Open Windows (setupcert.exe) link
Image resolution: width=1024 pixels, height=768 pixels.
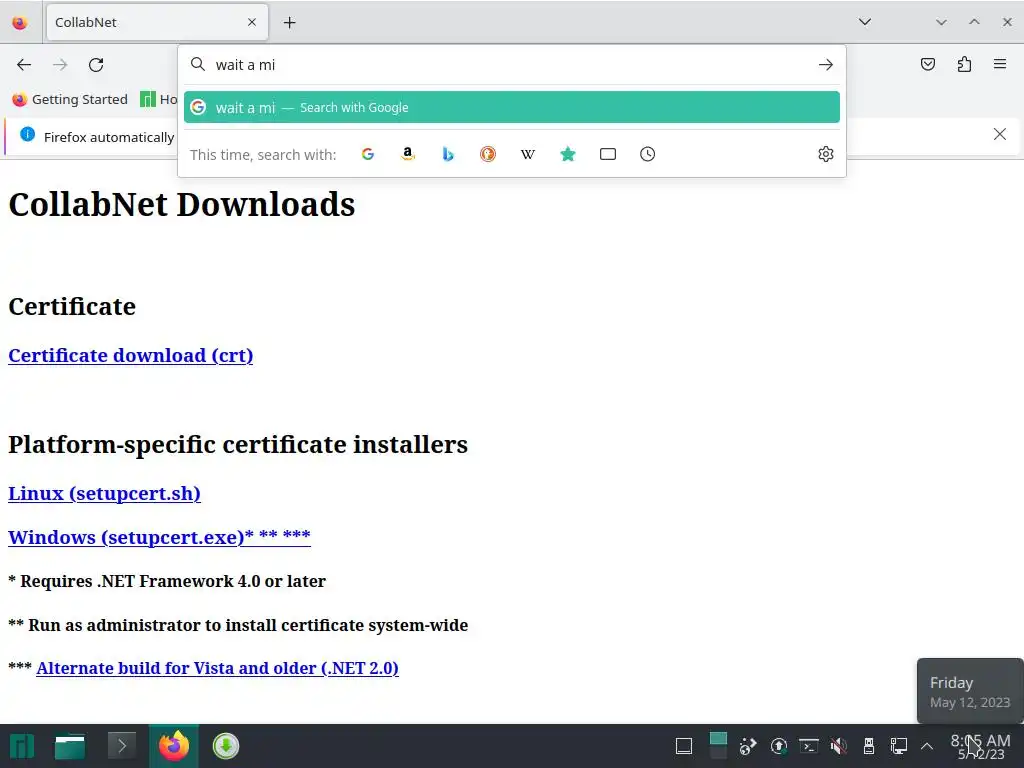(x=159, y=537)
